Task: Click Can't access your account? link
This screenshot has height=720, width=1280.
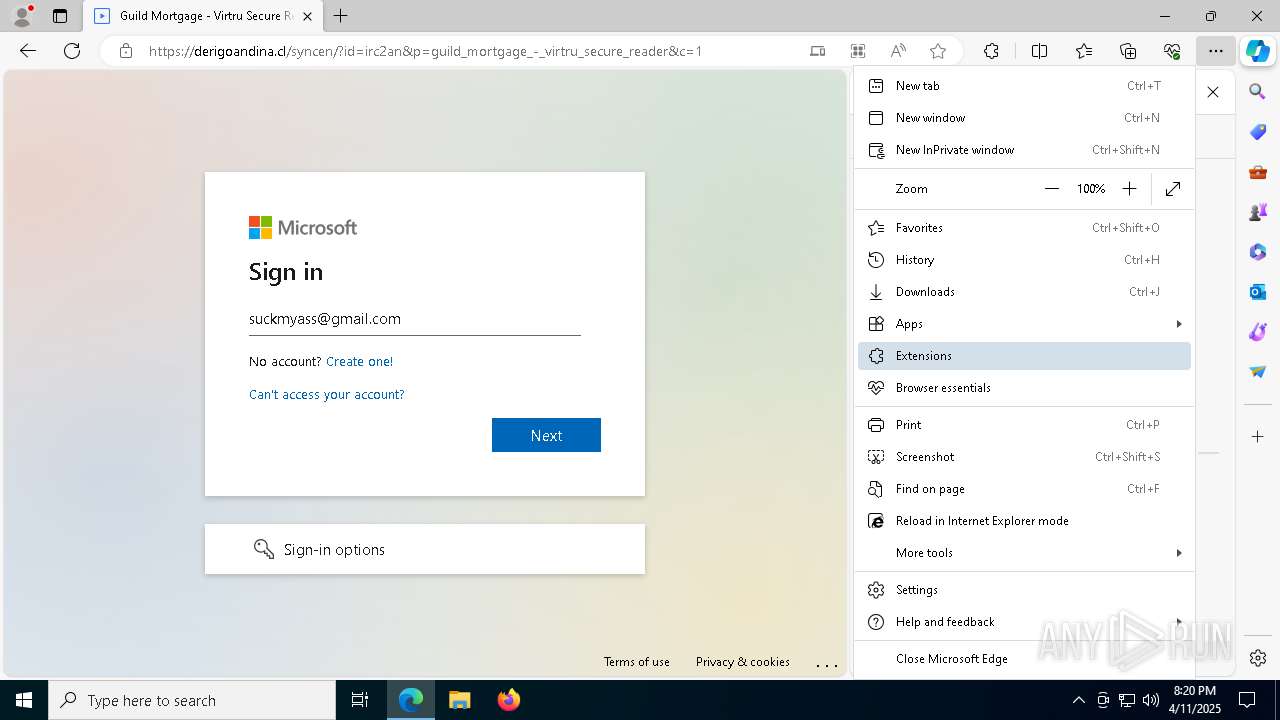Action: [x=327, y=395]
